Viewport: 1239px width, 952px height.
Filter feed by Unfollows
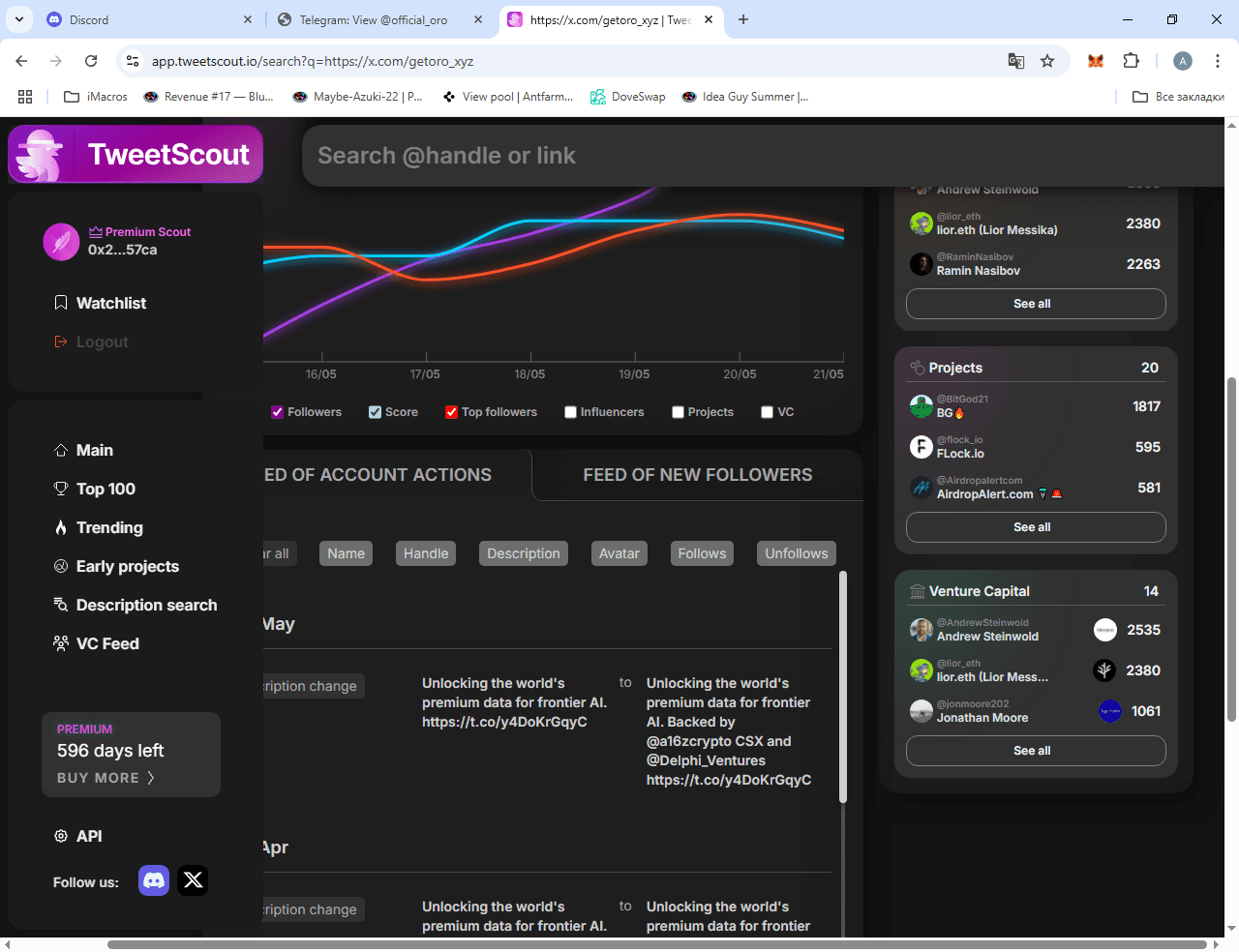click(797, 553)
